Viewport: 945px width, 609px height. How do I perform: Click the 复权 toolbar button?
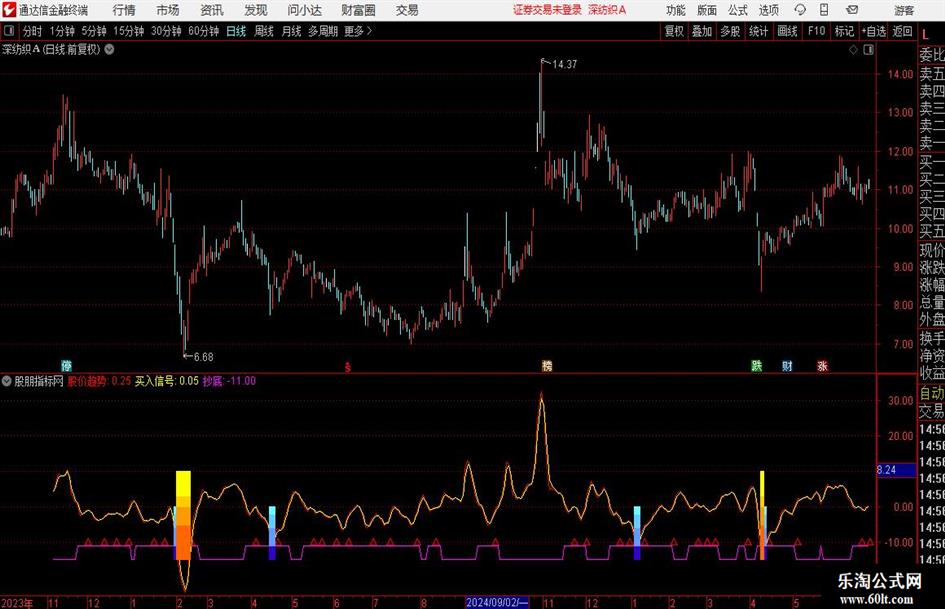point(674,31)
